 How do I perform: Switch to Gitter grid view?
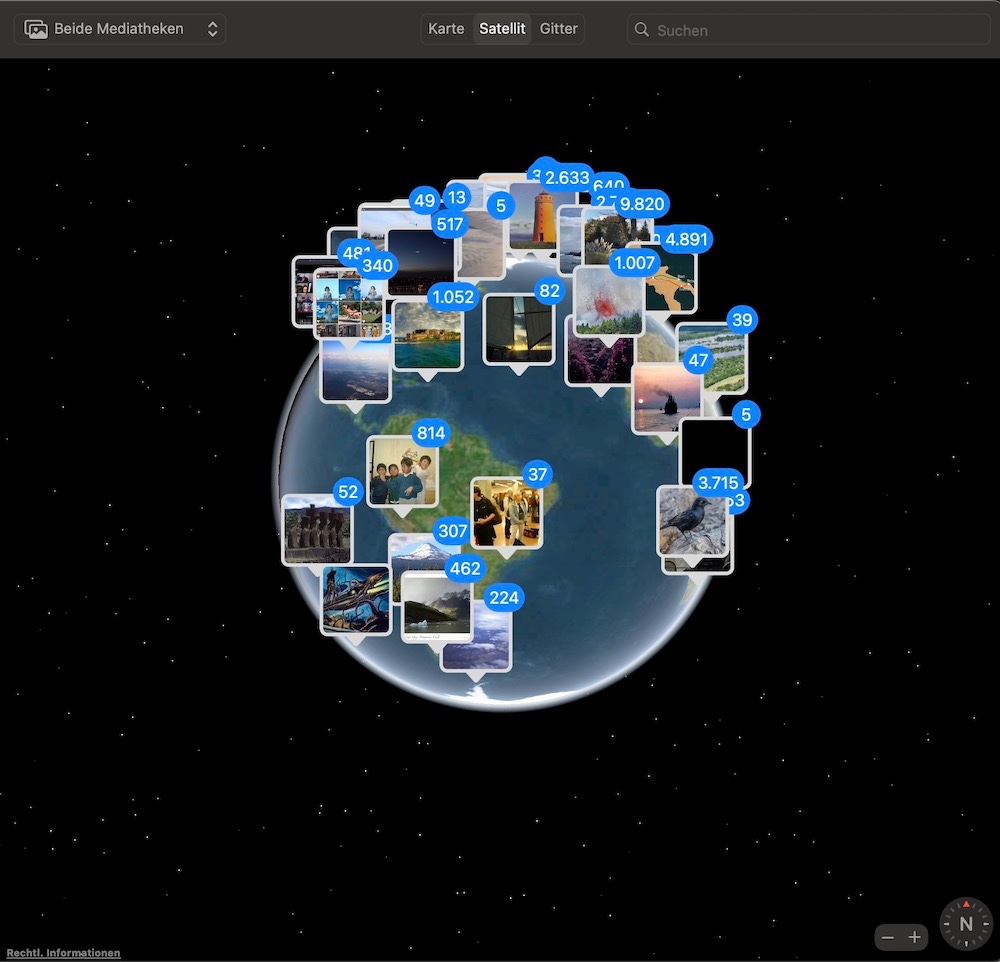[x=558, y=29]
